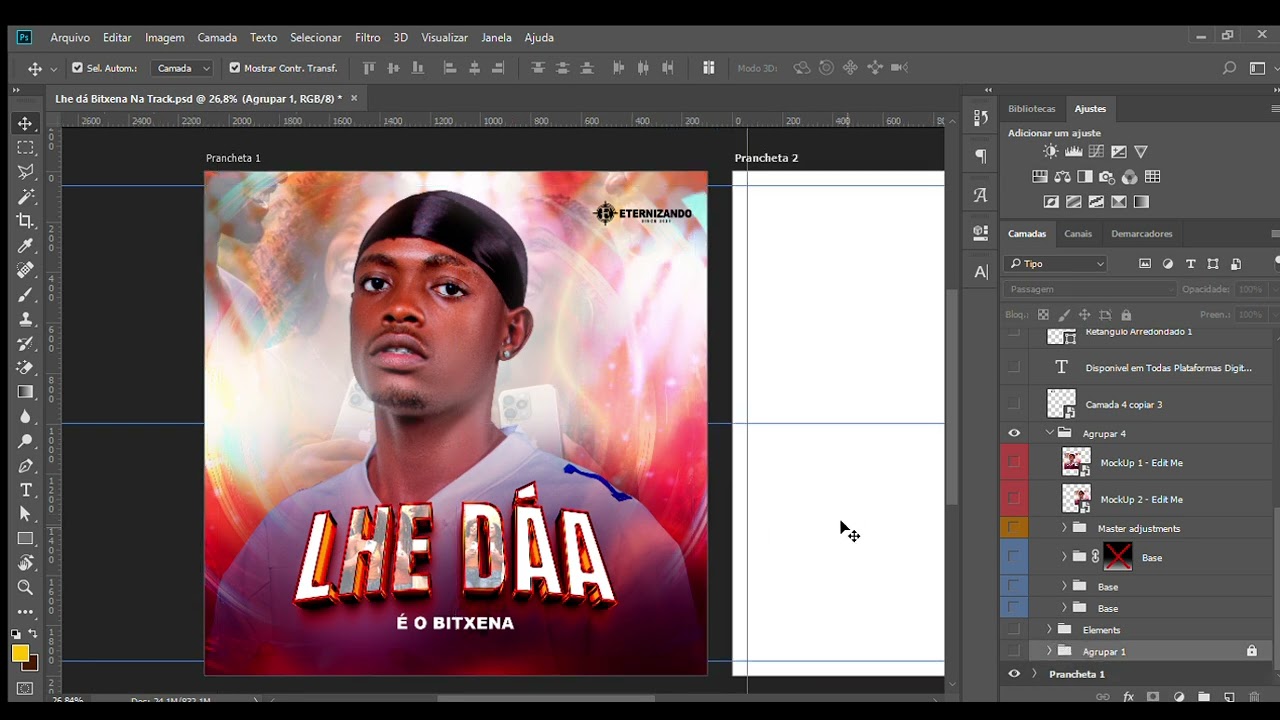Open the Tipo layer filter dropdown

click(x=1056, y=264)
